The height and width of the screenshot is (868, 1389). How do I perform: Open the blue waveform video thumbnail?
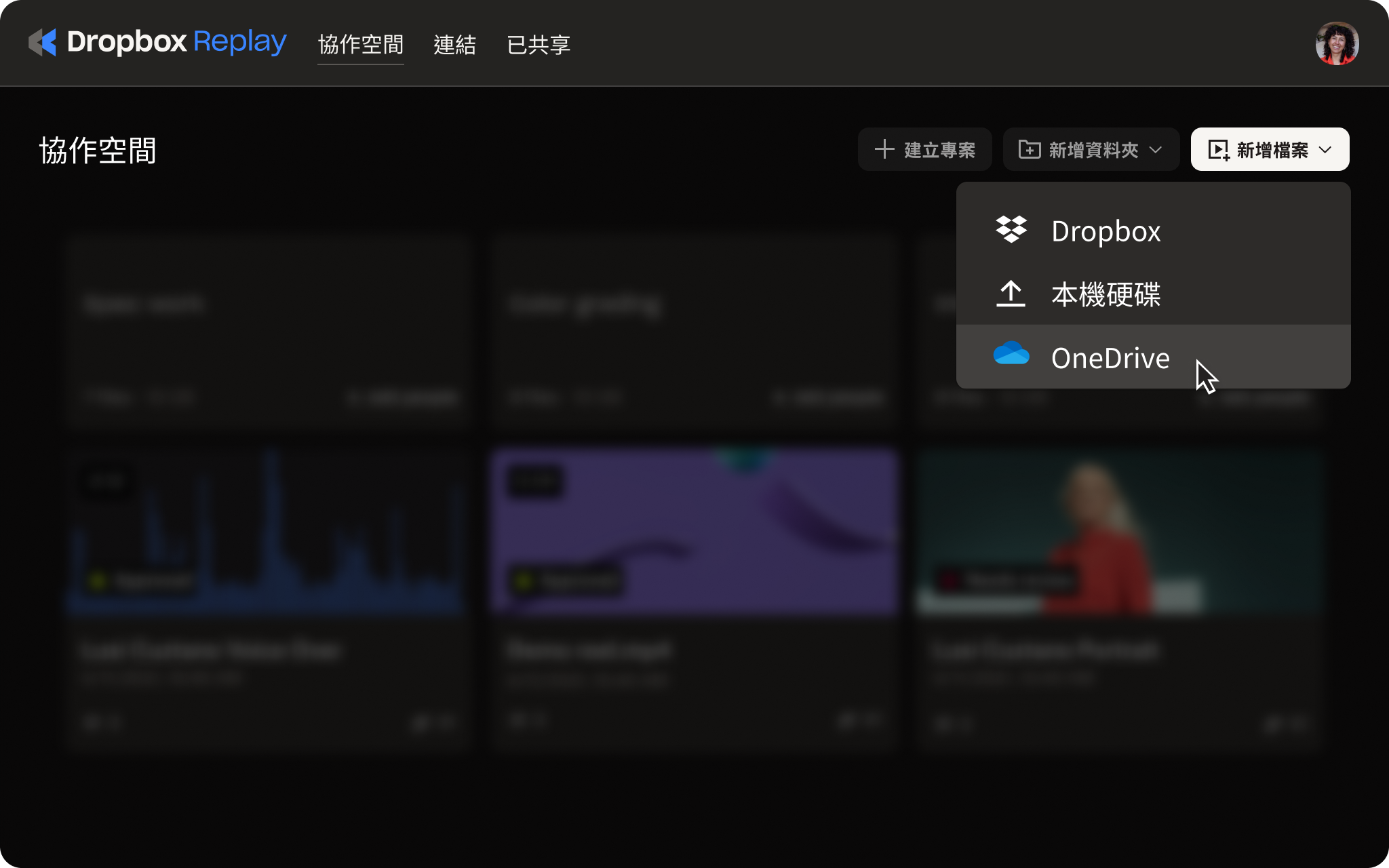coord(269,531)
